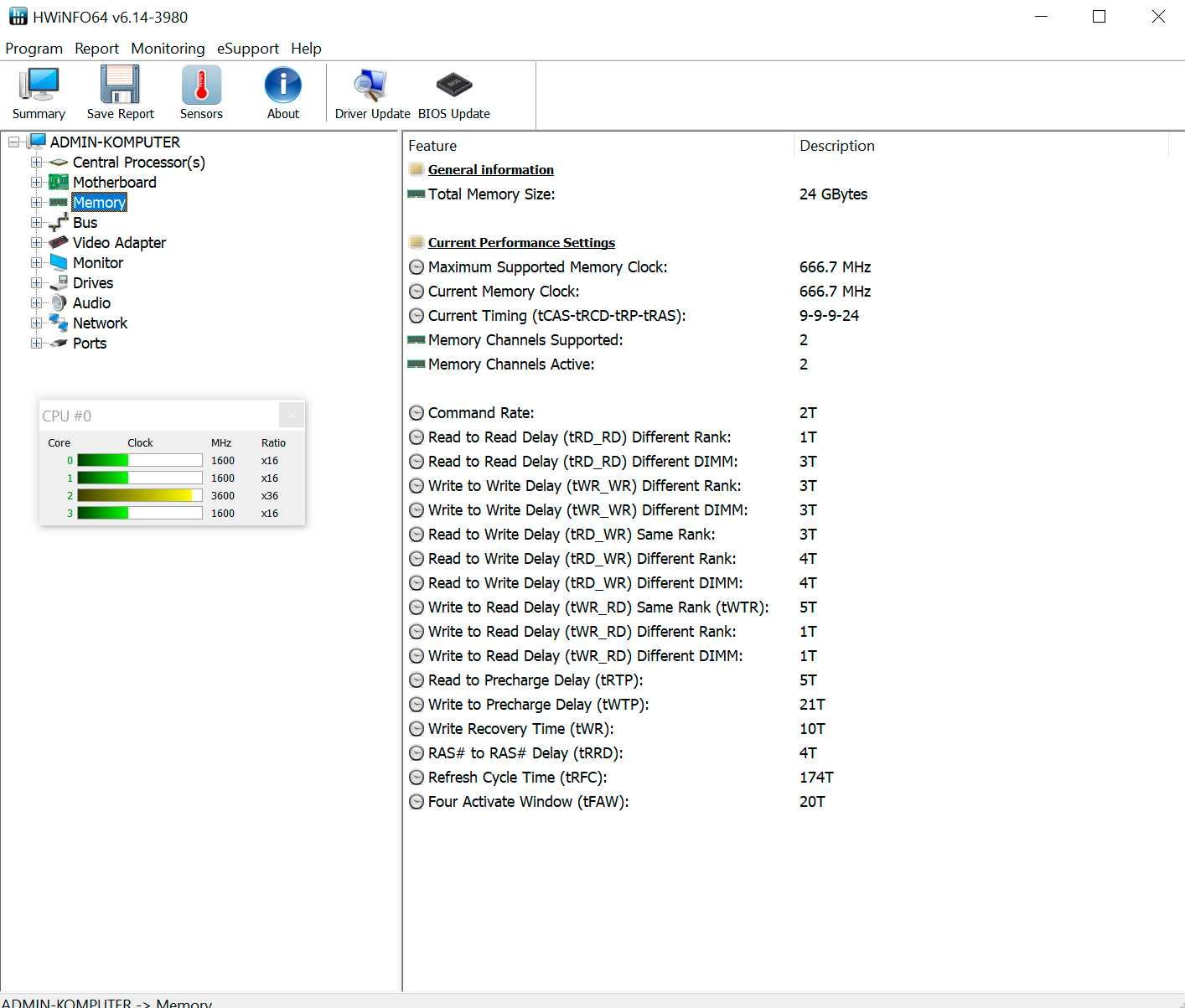This screenshot has width=1185, height=1008.
Task: Select ADMIN-KOMPUTER root item
Action: (x=115, y=142)
